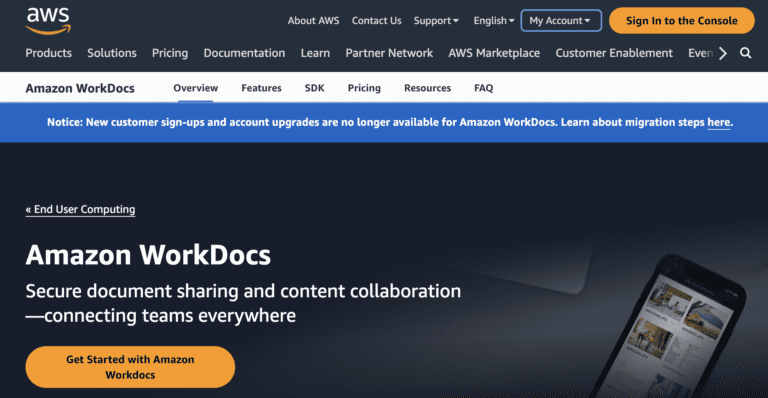Expand the English language dropdown
This screenshot has height=398, width=768.
point(494,21)
